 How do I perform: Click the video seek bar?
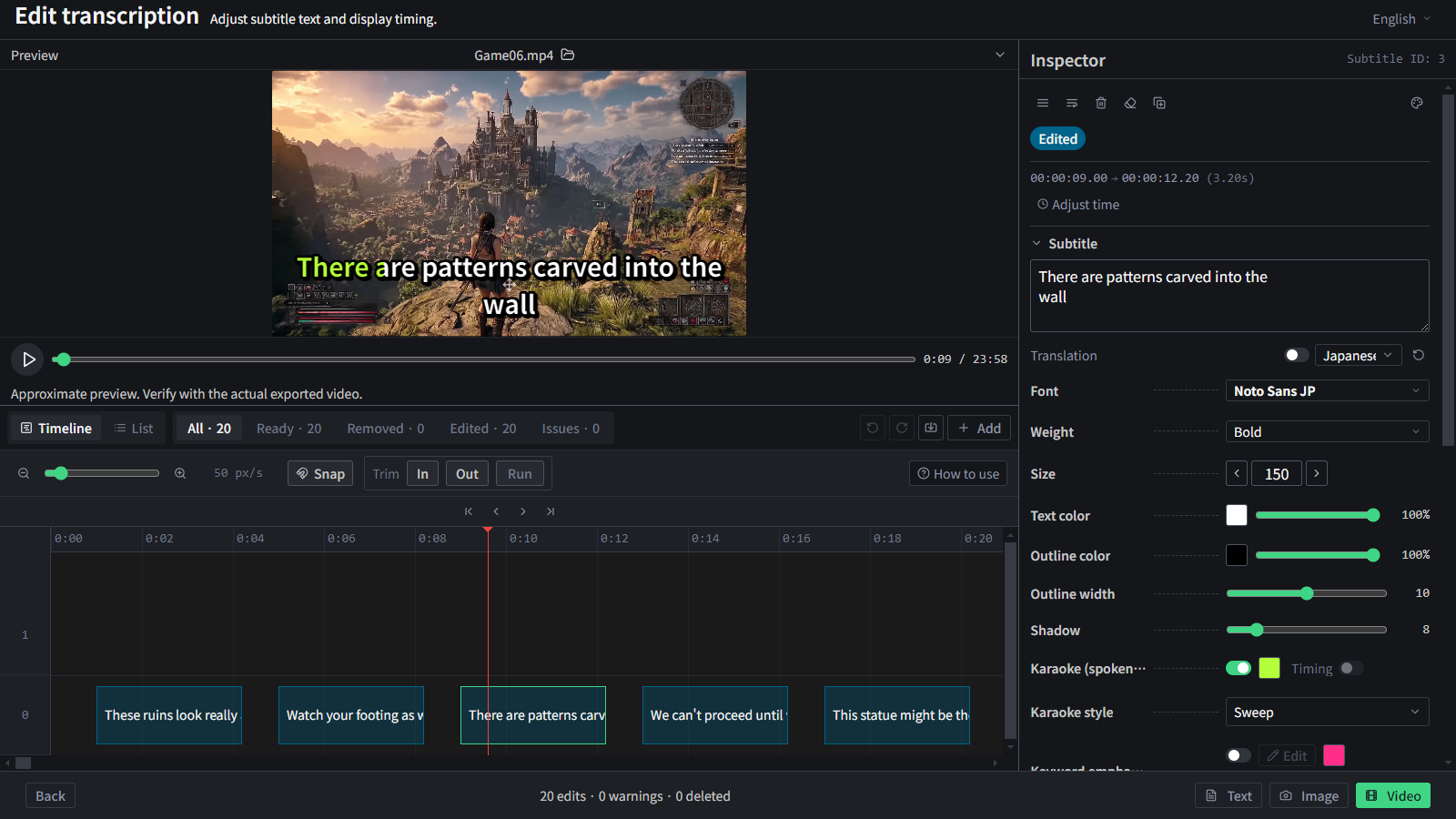[484, 359]
